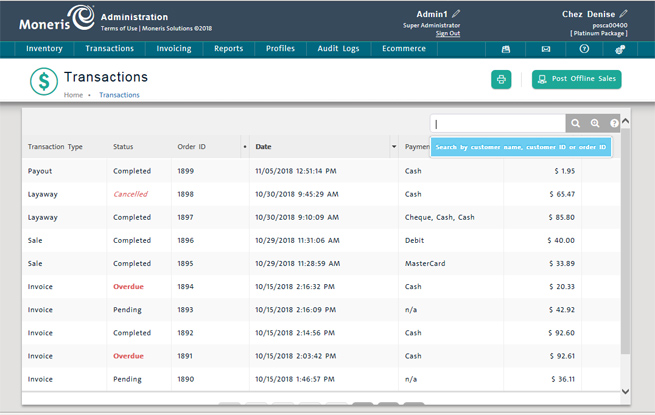Click scrollbar down arrow of table
655x415 pixels.
[x=625, y=392]
